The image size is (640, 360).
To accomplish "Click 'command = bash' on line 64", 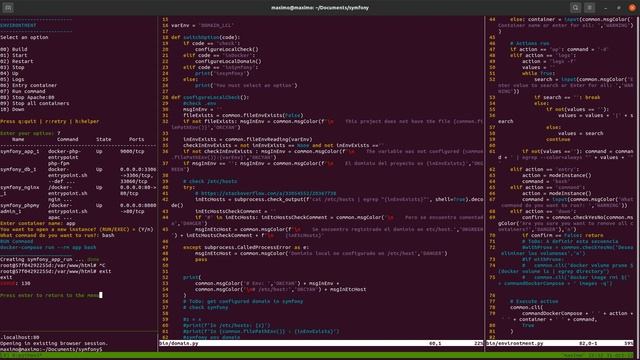I will pos(547,181).
